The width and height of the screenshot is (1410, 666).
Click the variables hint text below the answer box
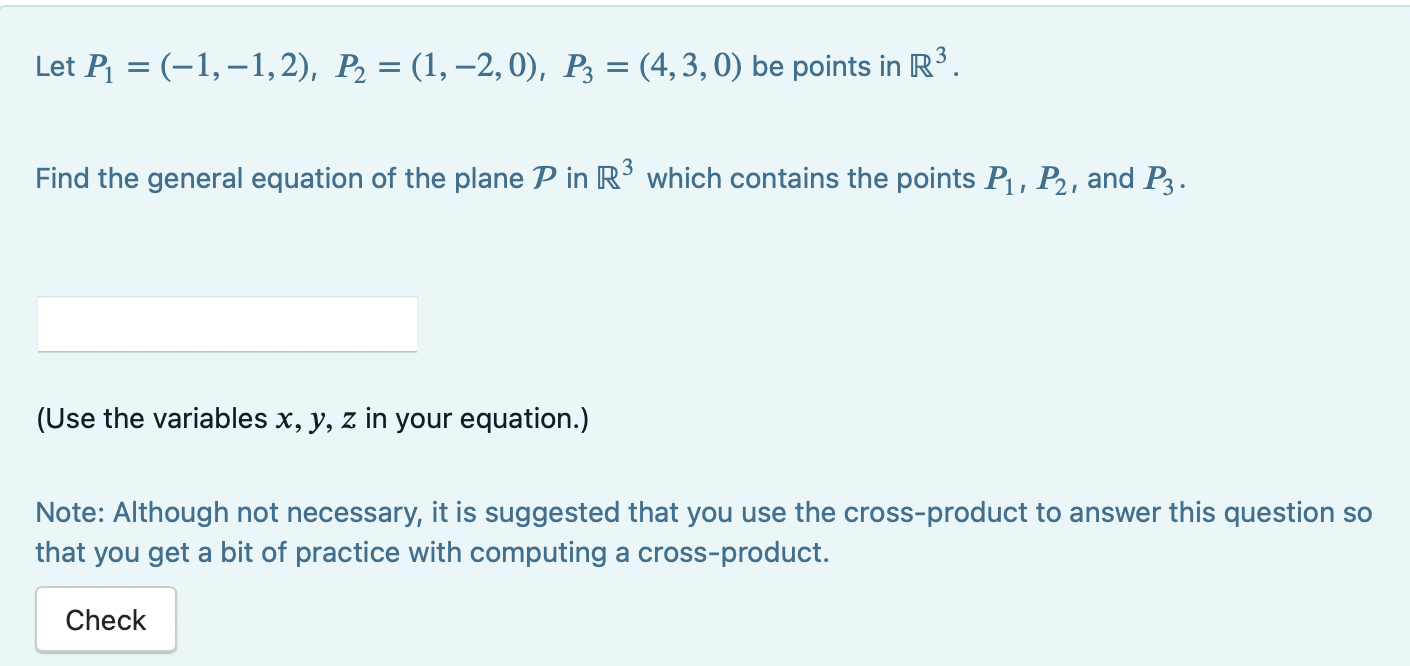coord(310,418)
